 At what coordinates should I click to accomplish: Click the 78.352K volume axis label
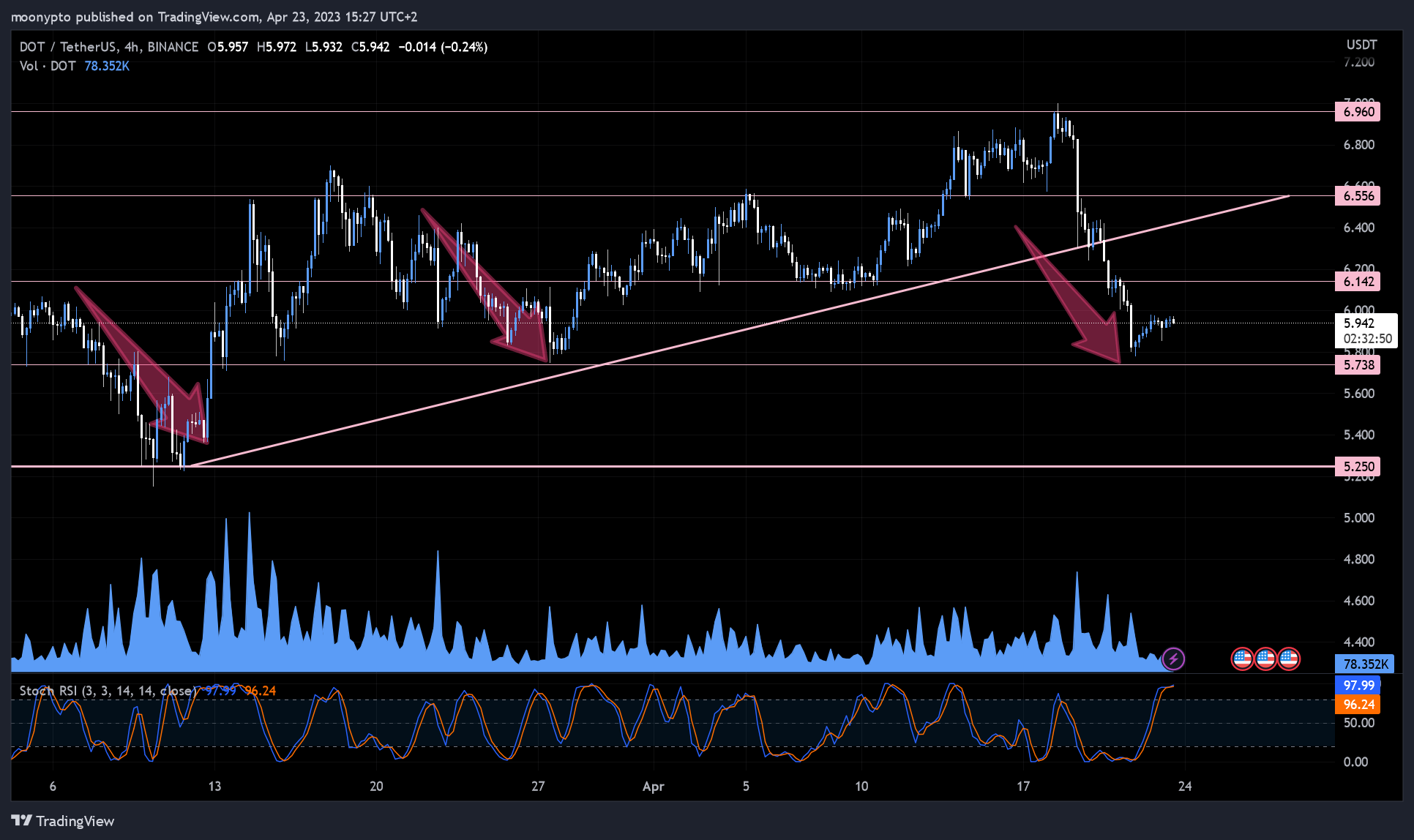point(1365,664)
